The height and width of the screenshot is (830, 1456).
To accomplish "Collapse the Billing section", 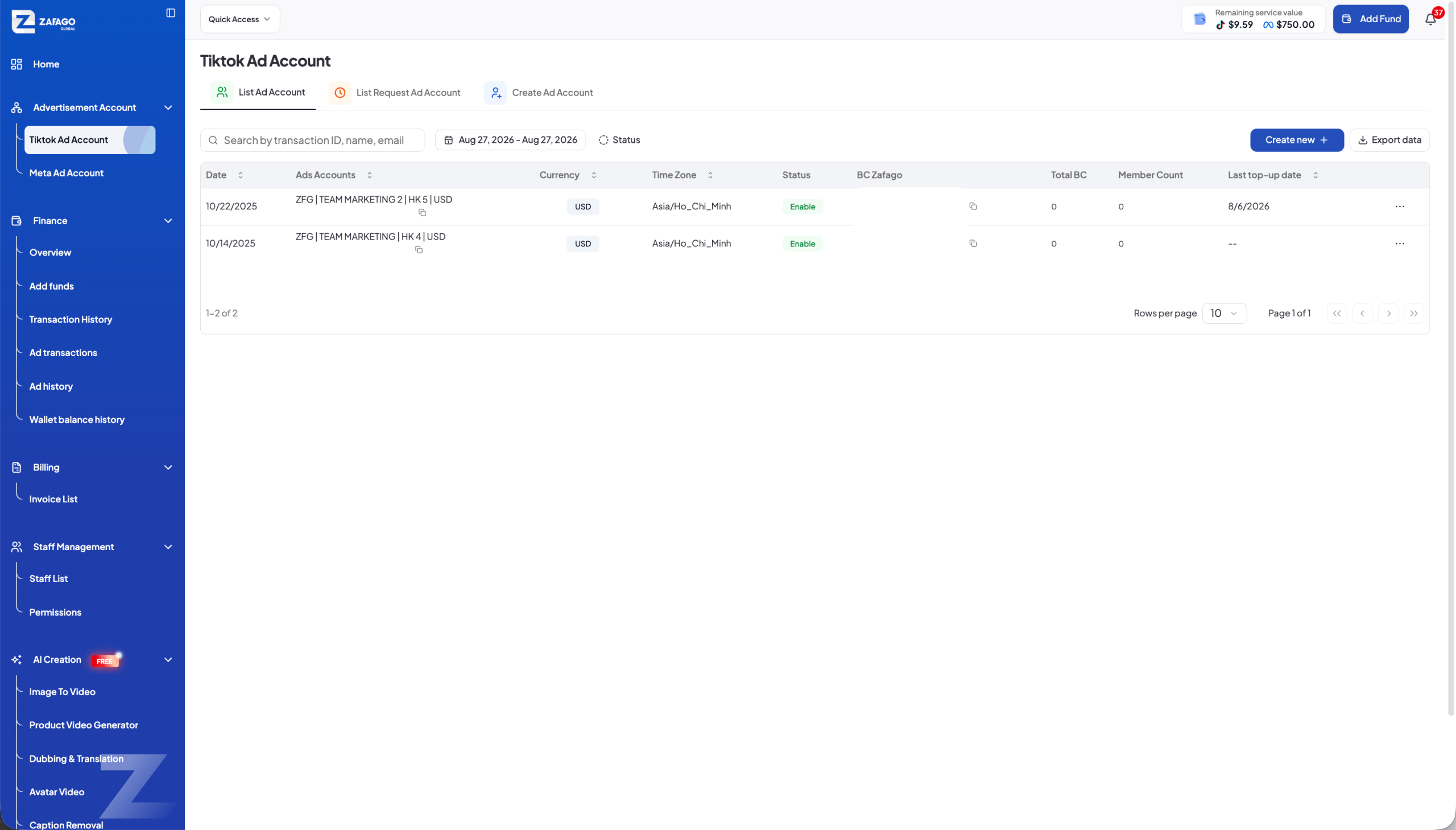I will click(168, 468).
